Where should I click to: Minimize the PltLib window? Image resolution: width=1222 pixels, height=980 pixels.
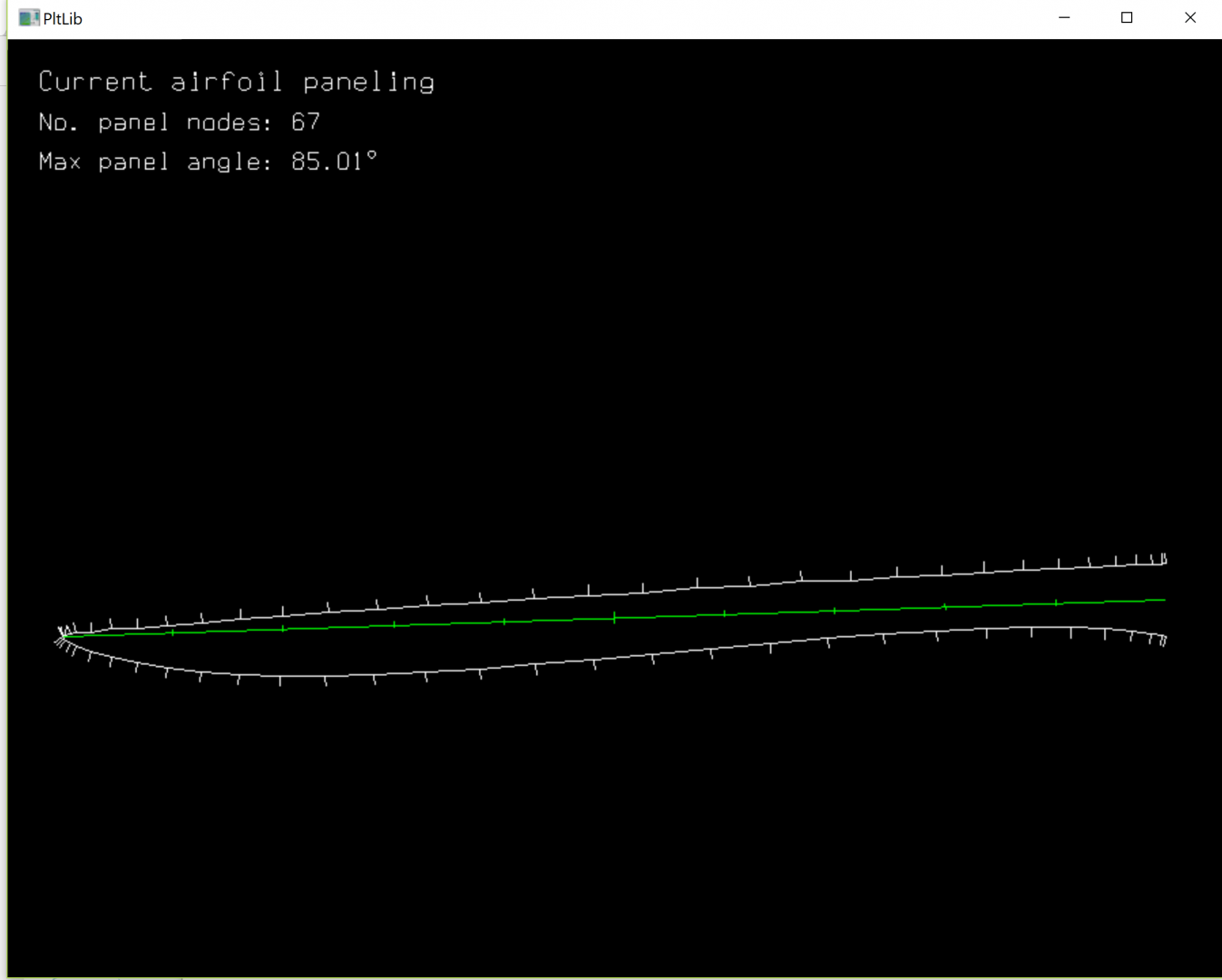(1064, 18)
